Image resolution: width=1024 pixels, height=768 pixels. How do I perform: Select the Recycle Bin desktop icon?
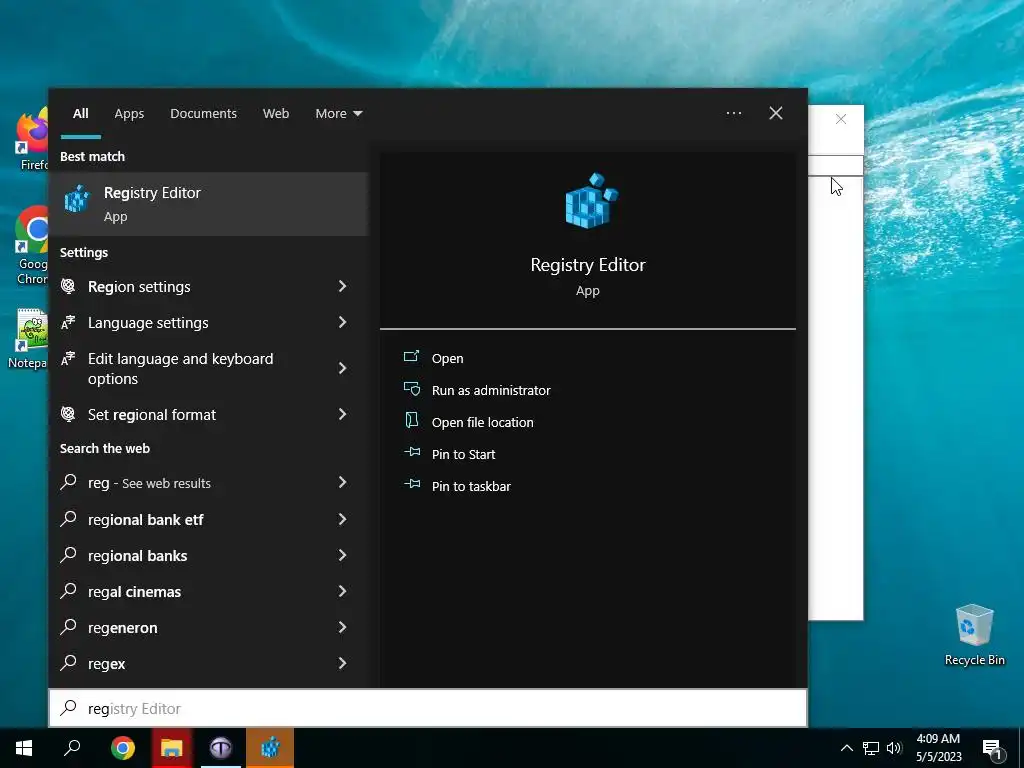click(x=974, y=635)
